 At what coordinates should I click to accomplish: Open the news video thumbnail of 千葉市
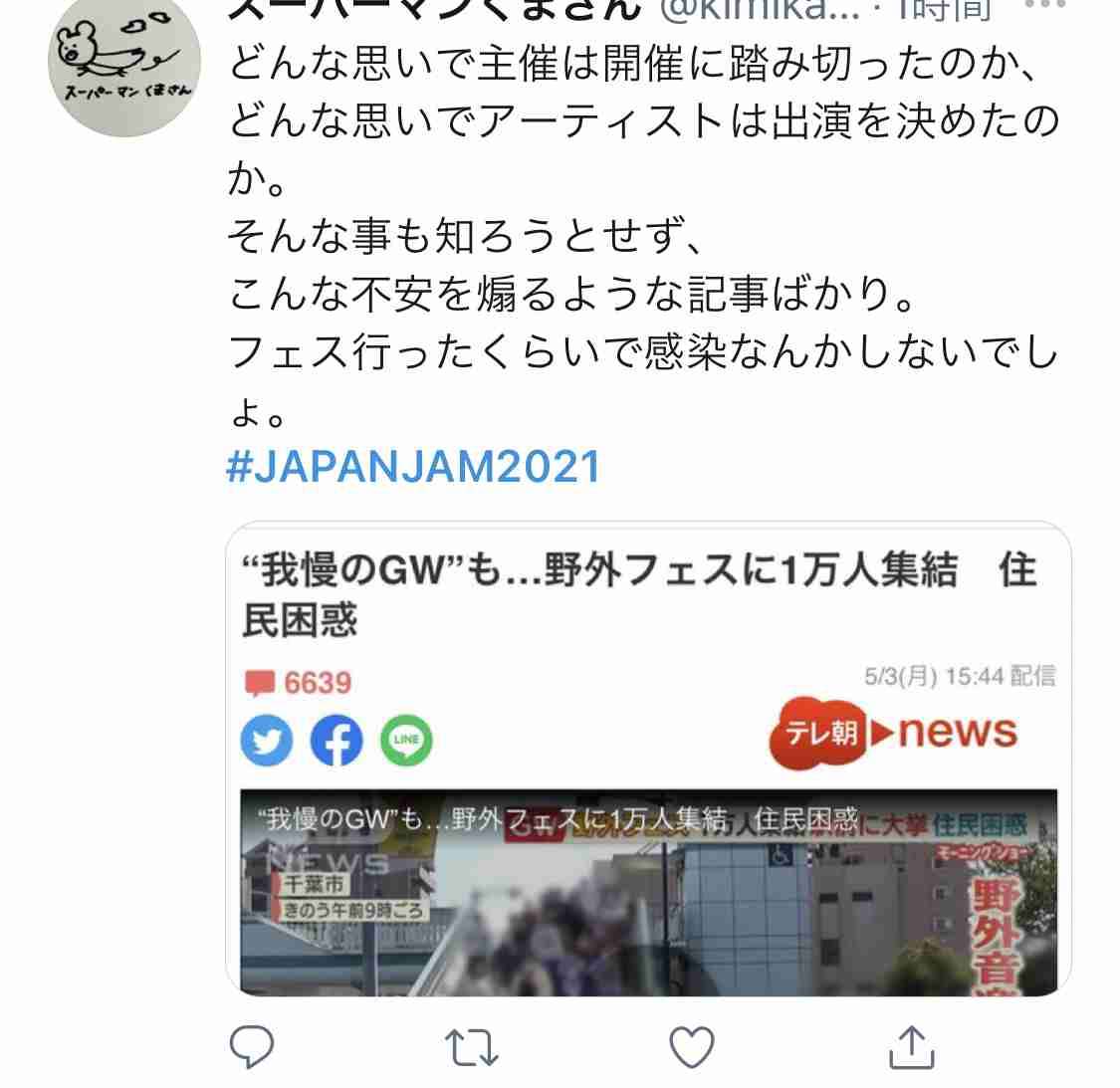[x=648, y=892]
